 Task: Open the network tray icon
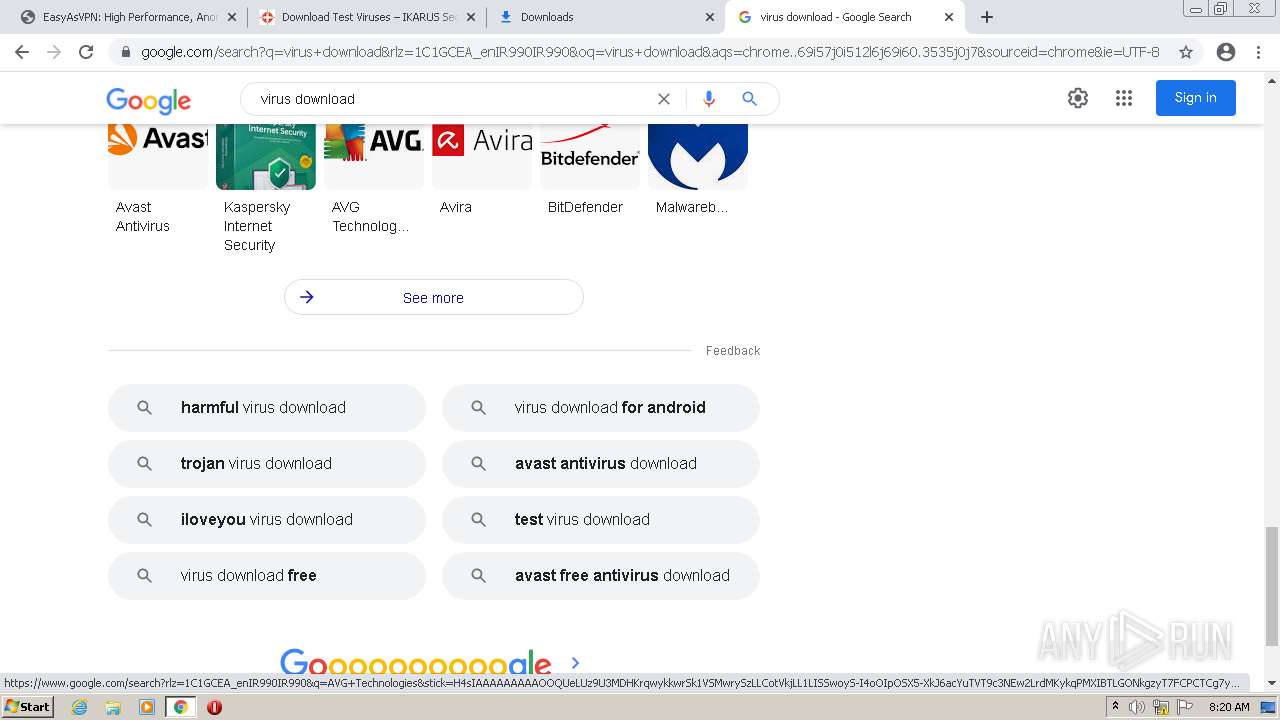tap(1161, 707)
